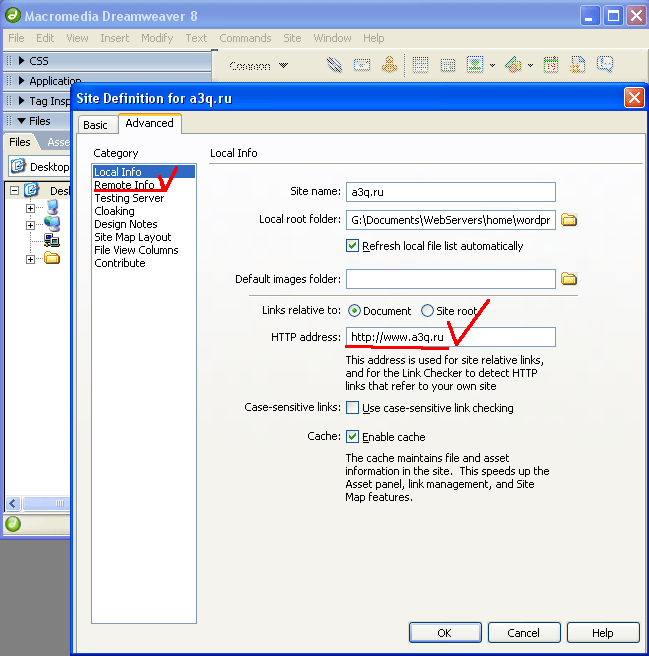Select Design Notes category
Viewport: 649px width, 656px height.
click(x=126, y=224)
